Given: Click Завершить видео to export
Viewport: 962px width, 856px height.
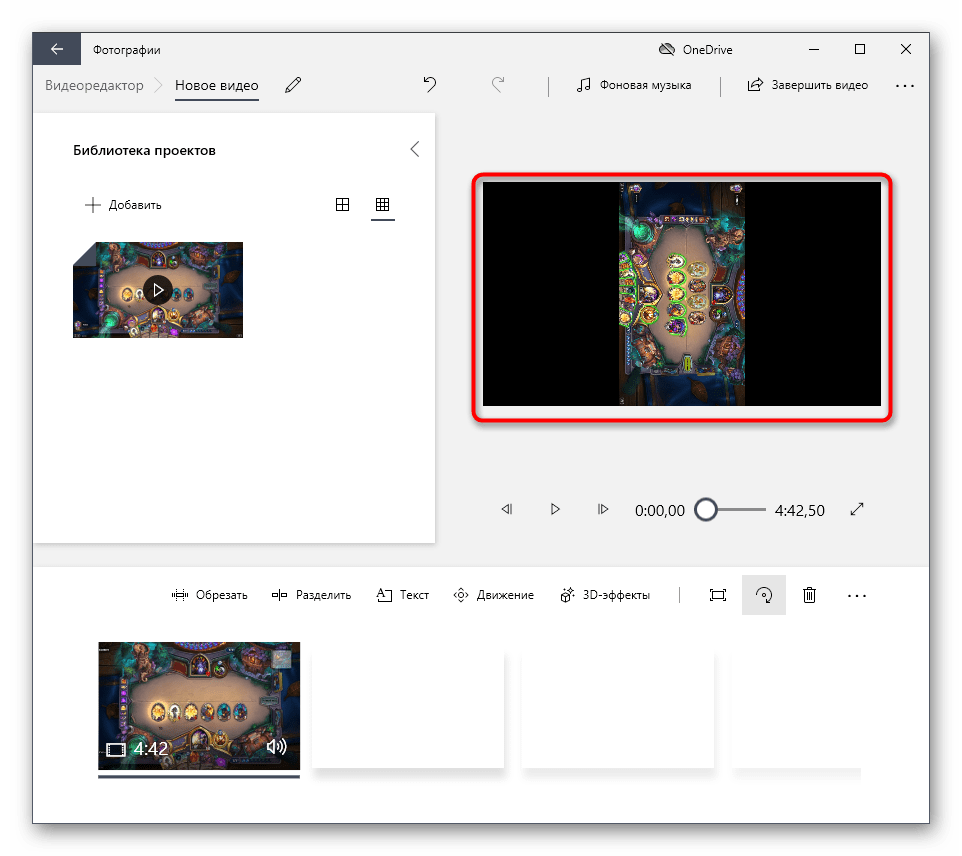Looking at the screenshot, I should [x=808, y=86].
